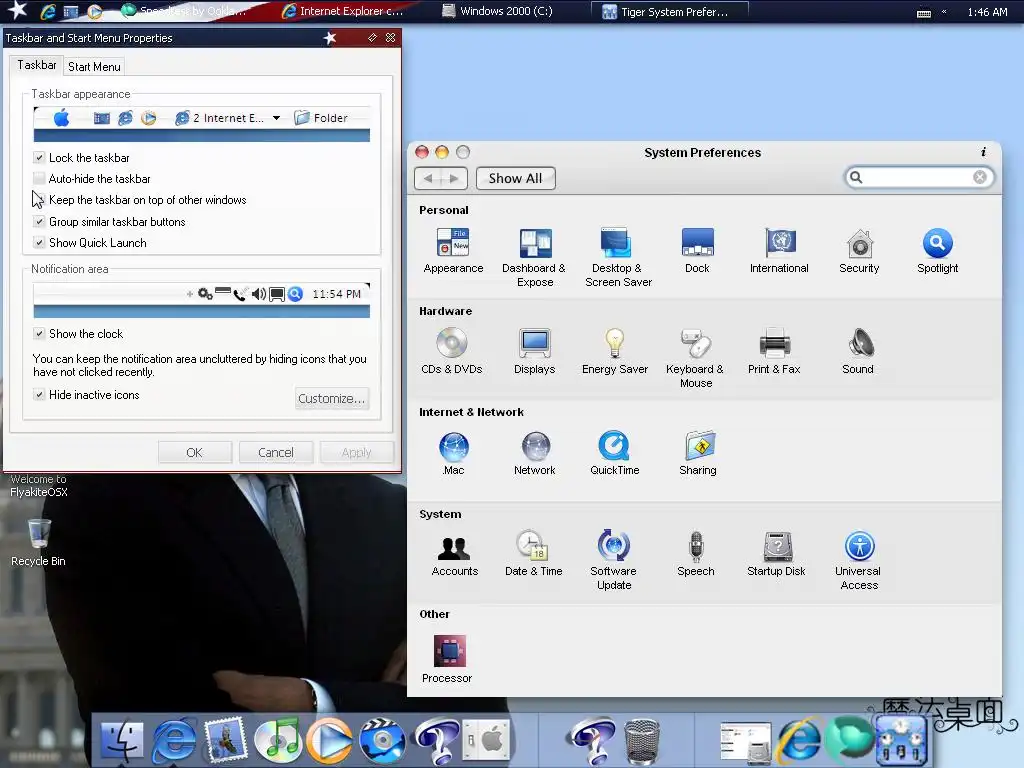Screen dimensions: 1024x768
Task: Open the Displays pane
Action: [534, 351]
